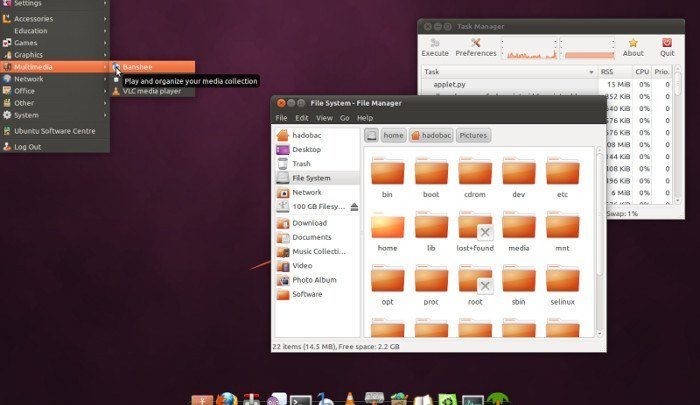Image resolution: width=700 pixels, height=405 pixels.
Task: Open the Network category in the app menu
Action: pyautogui.click(x=55, y=79)
